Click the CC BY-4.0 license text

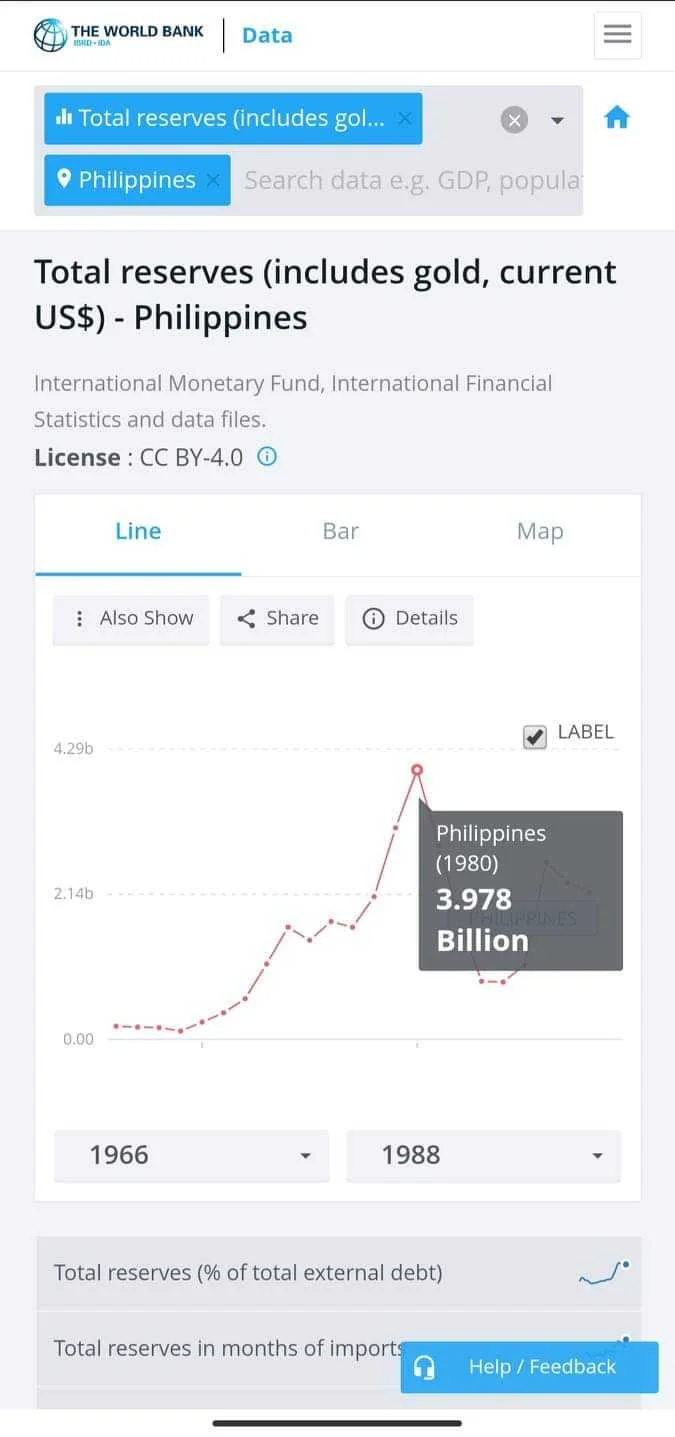pyautogui.click(x=191, y=458)
